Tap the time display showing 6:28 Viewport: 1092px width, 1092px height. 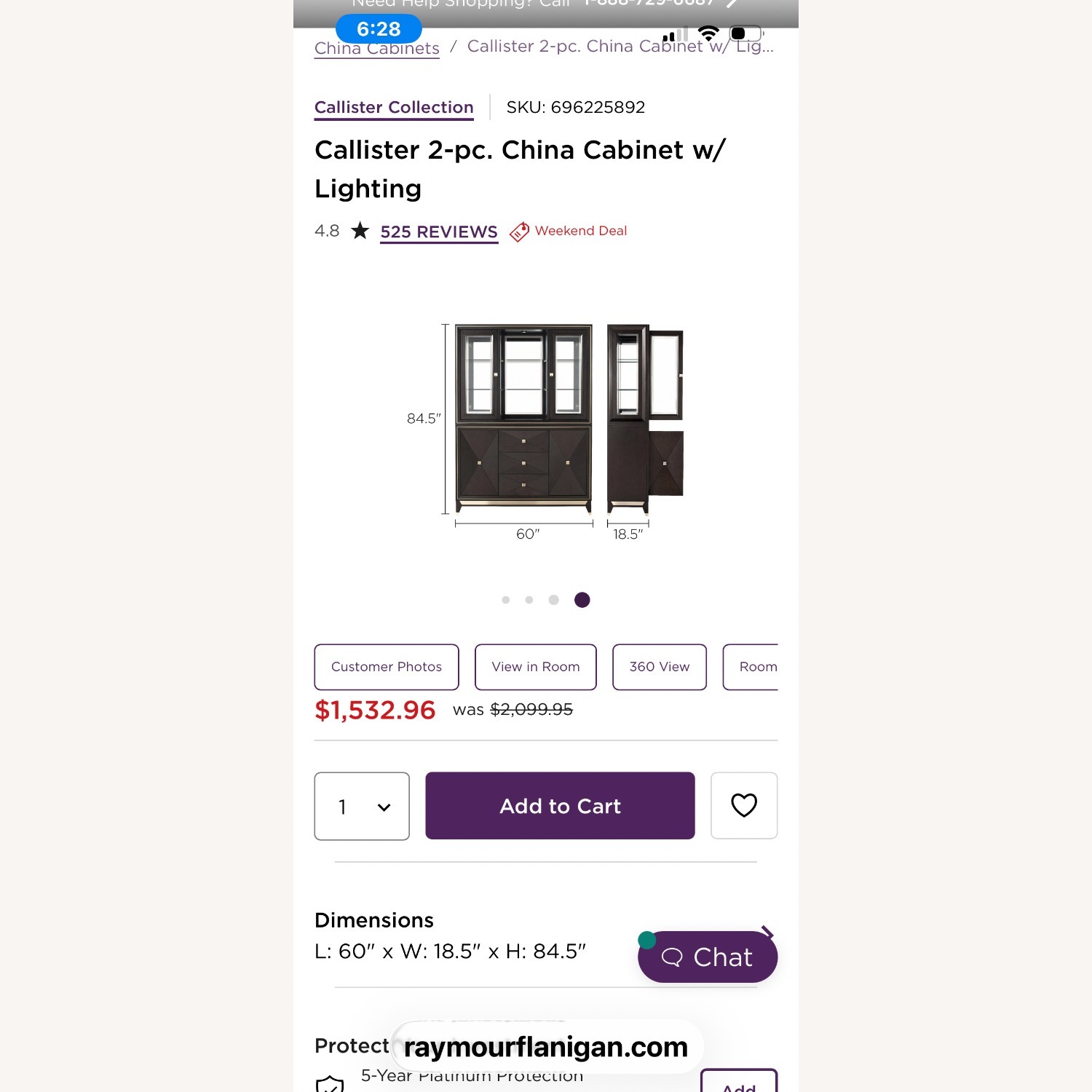pyautogui.click(x=378, y=29)
